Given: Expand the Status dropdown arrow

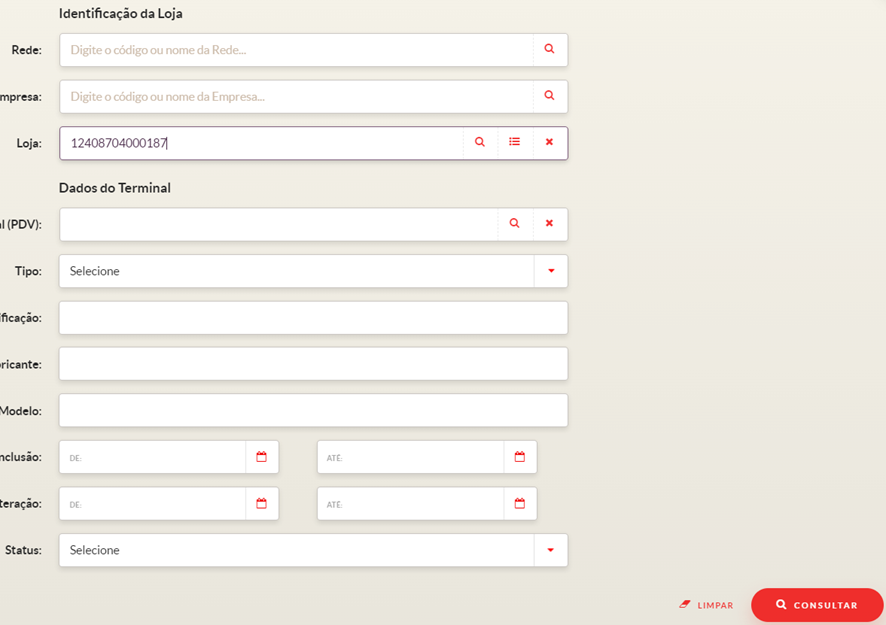Looking at the screenshot, I should (551, 550).
